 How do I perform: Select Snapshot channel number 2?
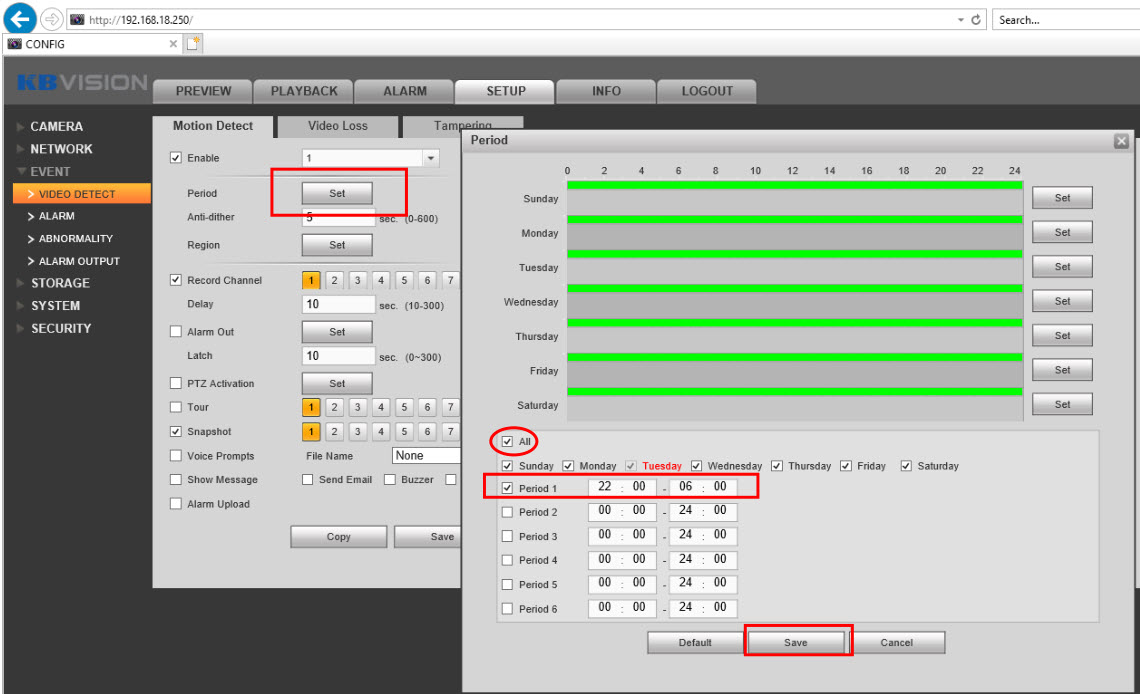coord(334,432)
